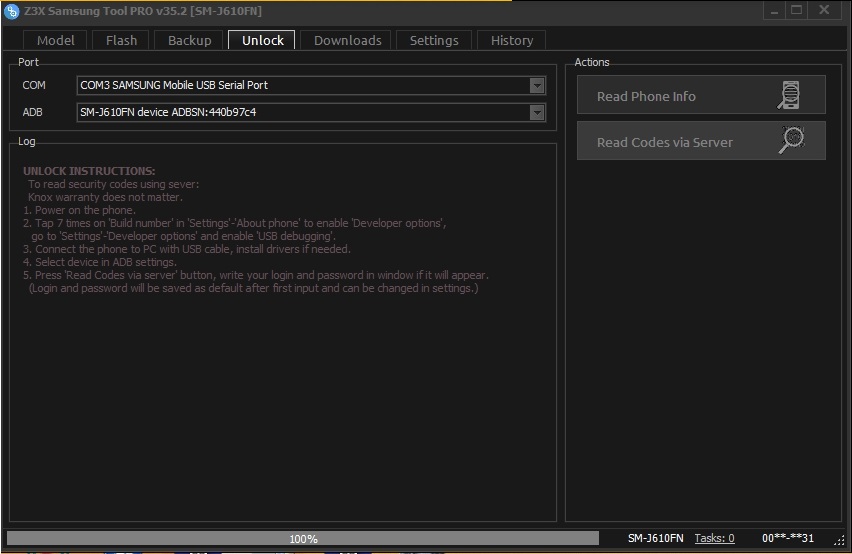
Task: Click '1. Power on the phone.' log line
Action: click(79, 210)
